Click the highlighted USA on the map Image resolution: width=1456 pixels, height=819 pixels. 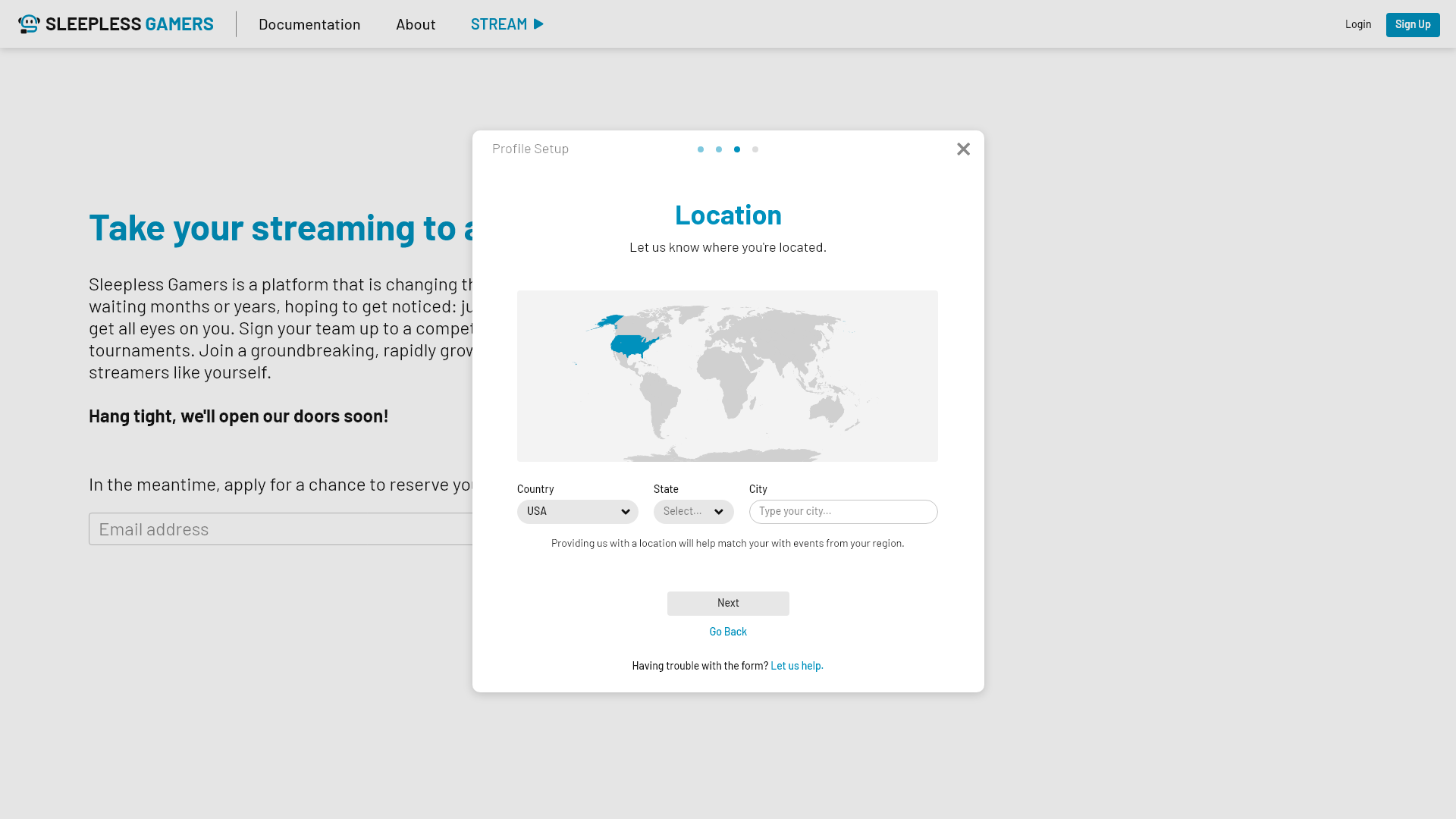(632, 346)
